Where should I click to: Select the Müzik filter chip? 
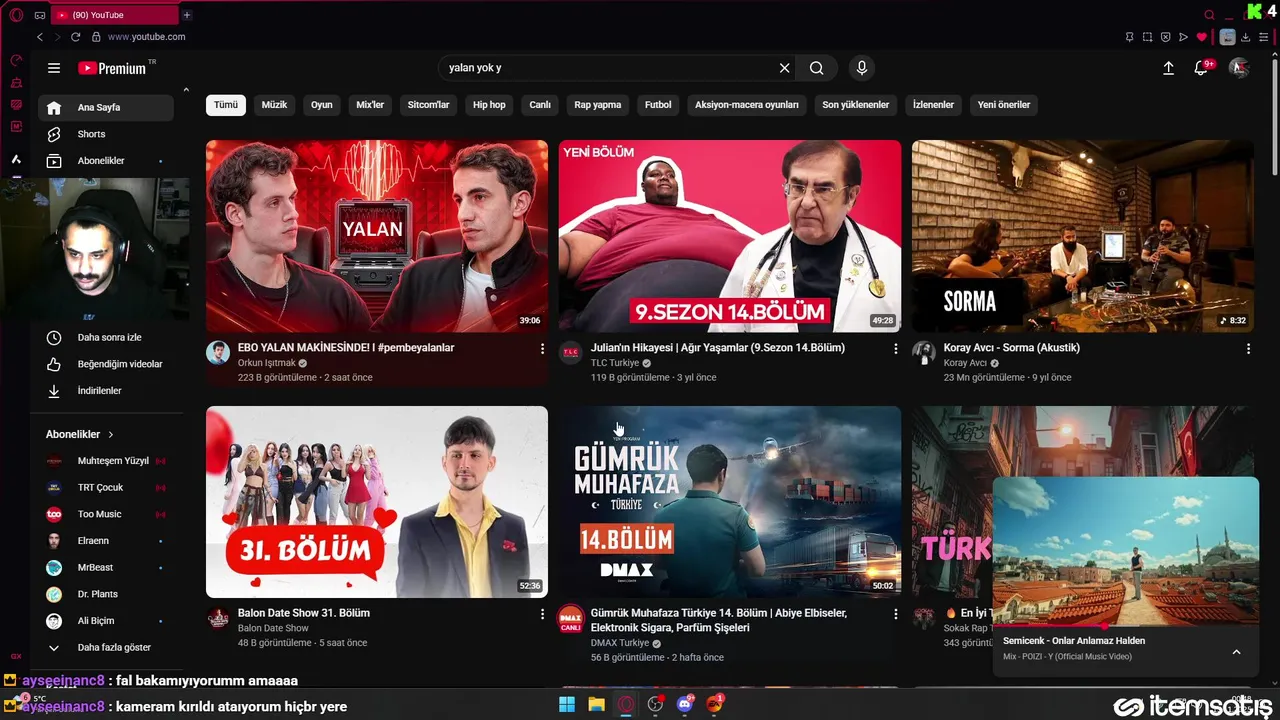[x=274, y=105]
